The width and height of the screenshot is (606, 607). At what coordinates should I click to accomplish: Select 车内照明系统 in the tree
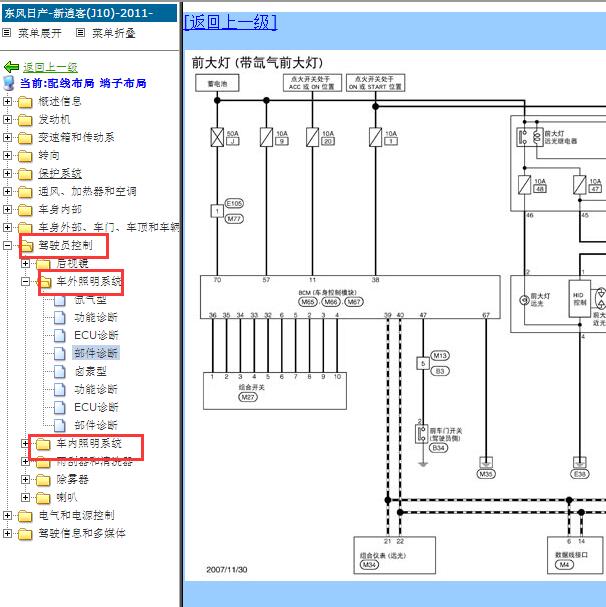[89, 443]
